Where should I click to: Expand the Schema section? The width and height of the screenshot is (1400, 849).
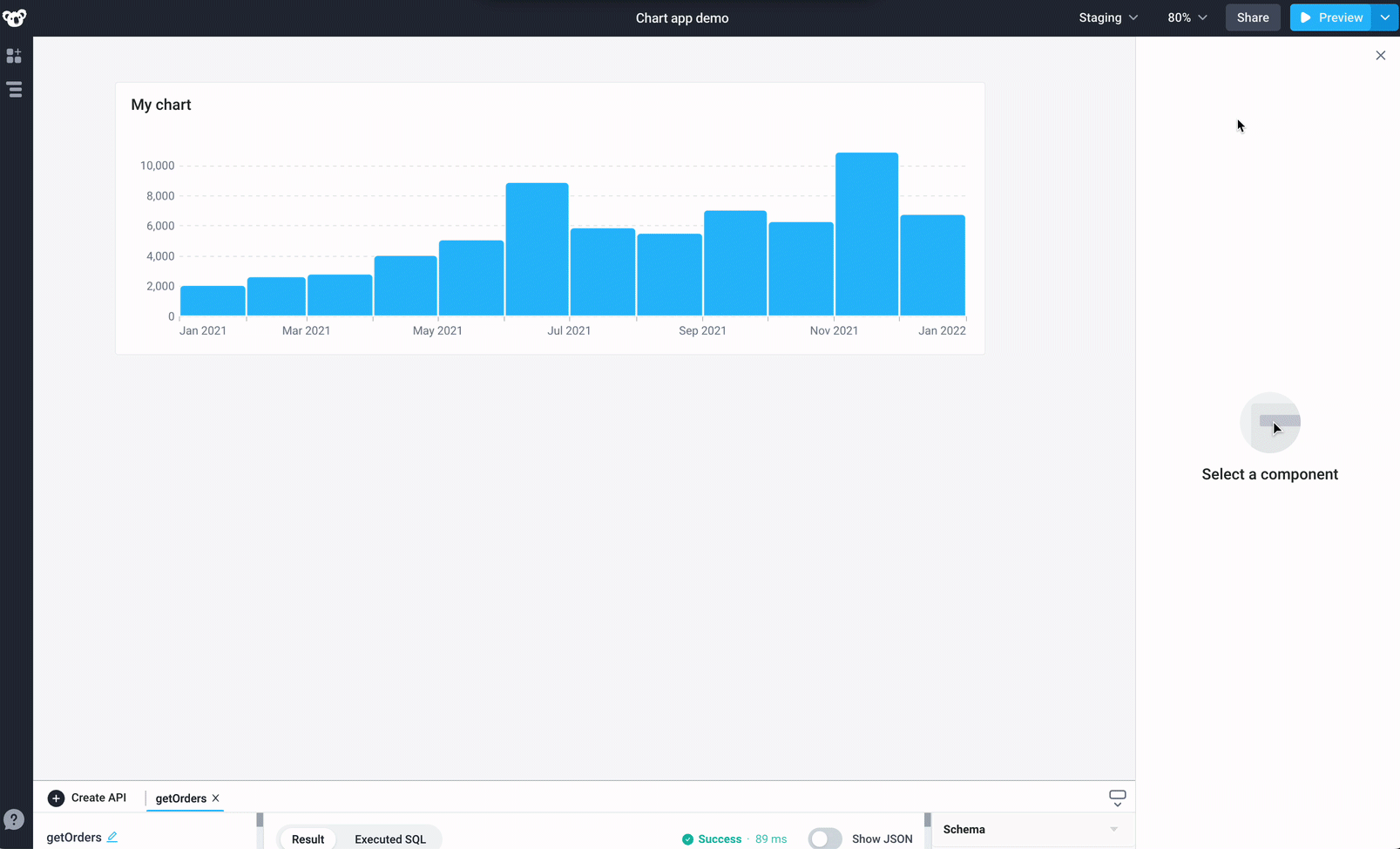click(1113, 830)
